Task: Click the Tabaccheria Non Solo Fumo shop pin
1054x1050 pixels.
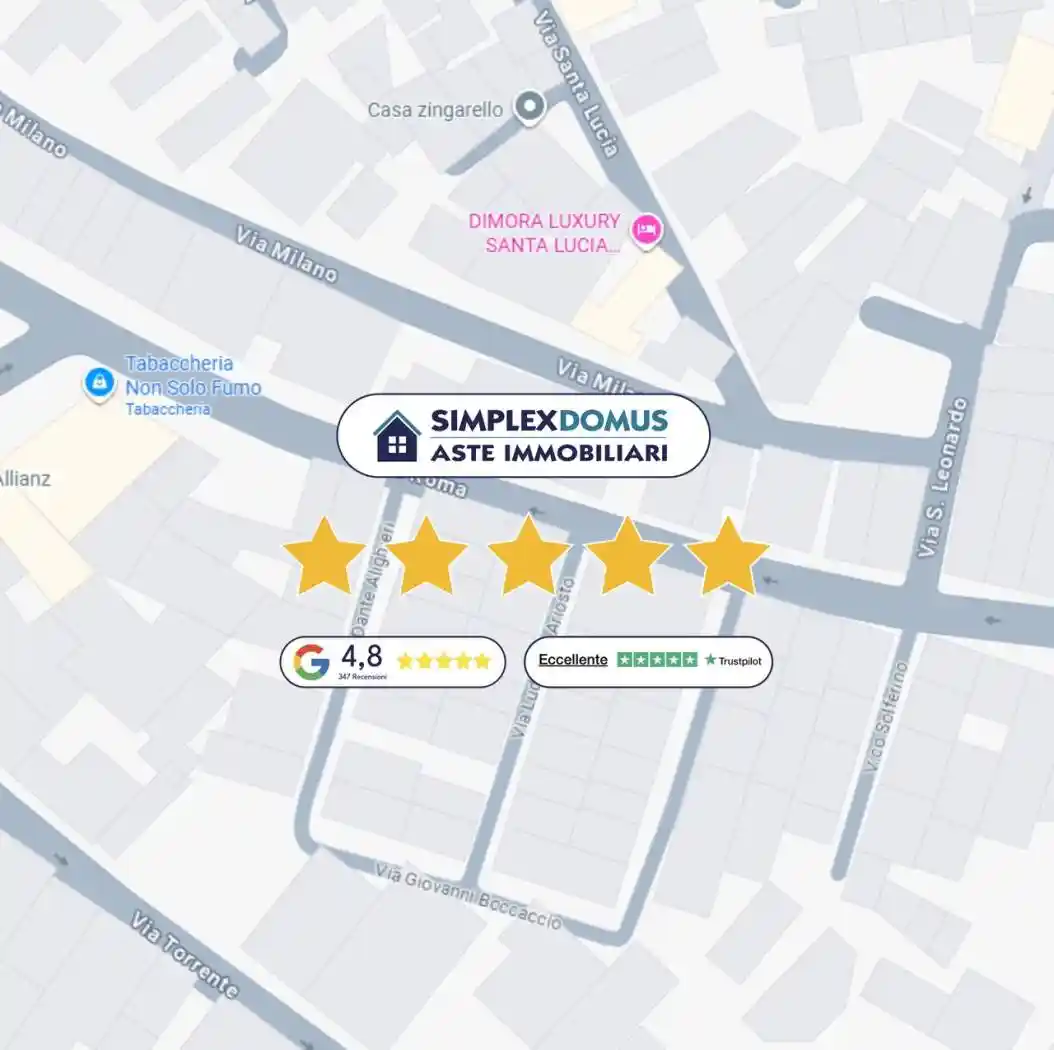Action: click(99, 384)
